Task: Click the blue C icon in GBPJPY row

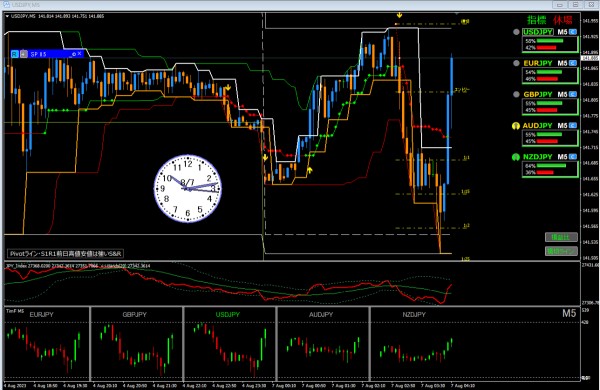Action: pyautogui.click(x=573, y=94)
